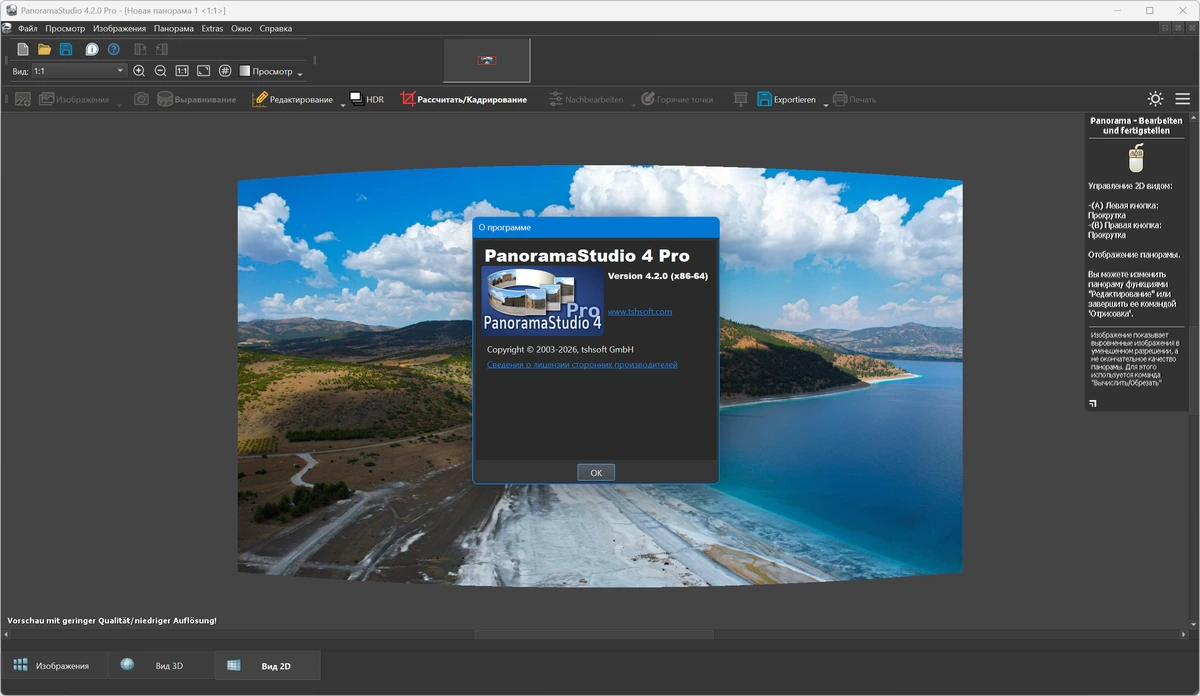Click the camera icon in workflow toolbar
This screenshot has height=696, width=1200.
[x=141, y=99]
